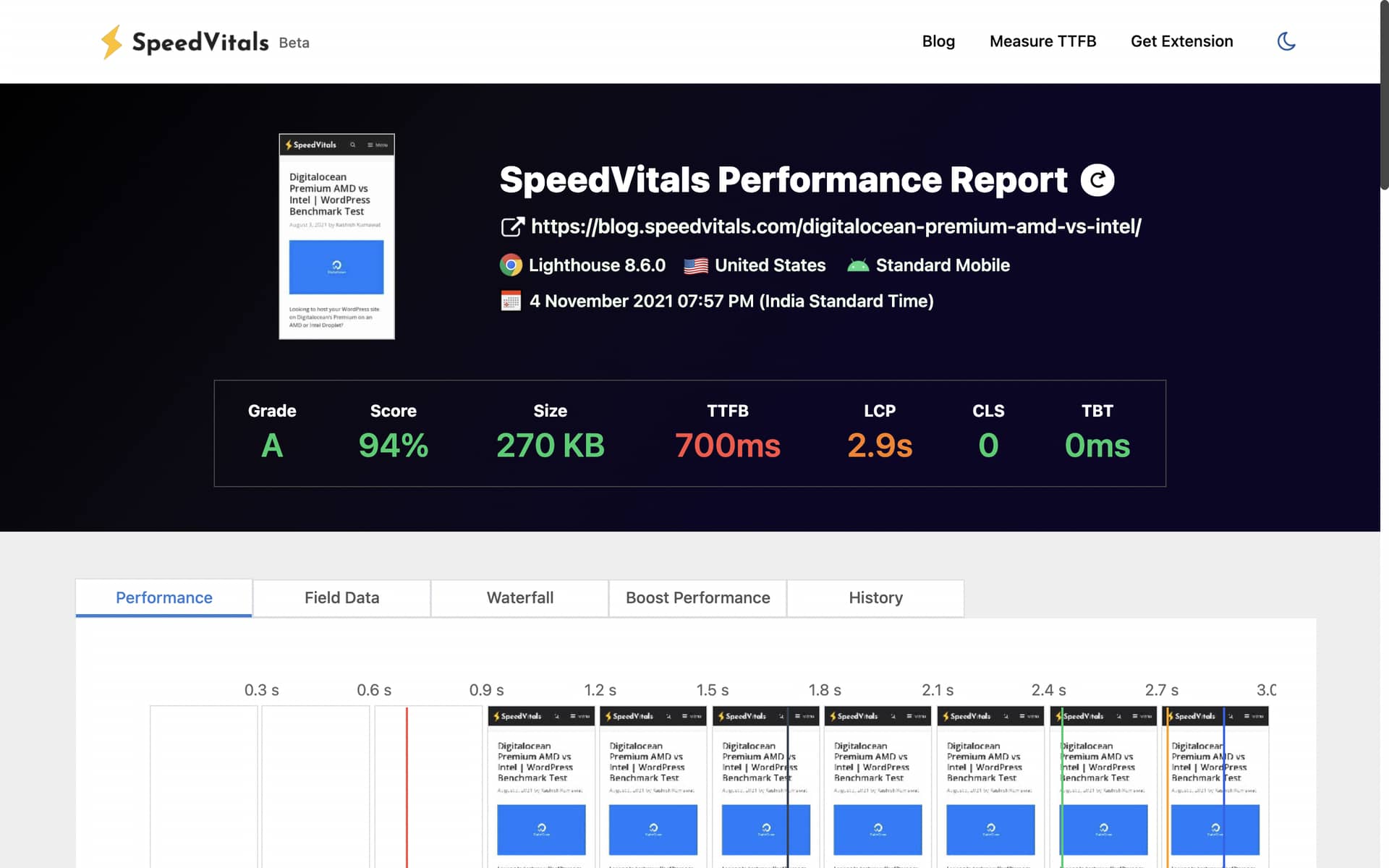Open the Blog link in header
Viewport: 1389px width, 868px height.
(x=938, y=41)
